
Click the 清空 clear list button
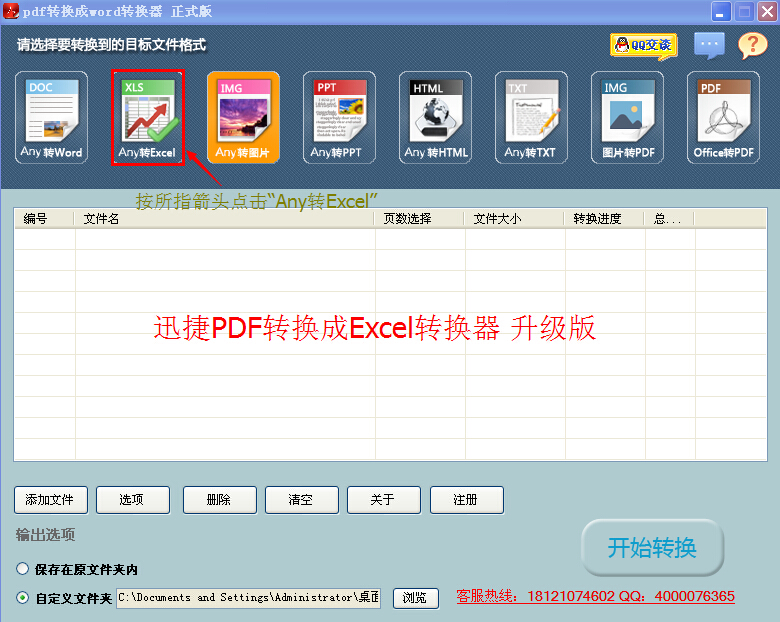(x=302, y=500)
